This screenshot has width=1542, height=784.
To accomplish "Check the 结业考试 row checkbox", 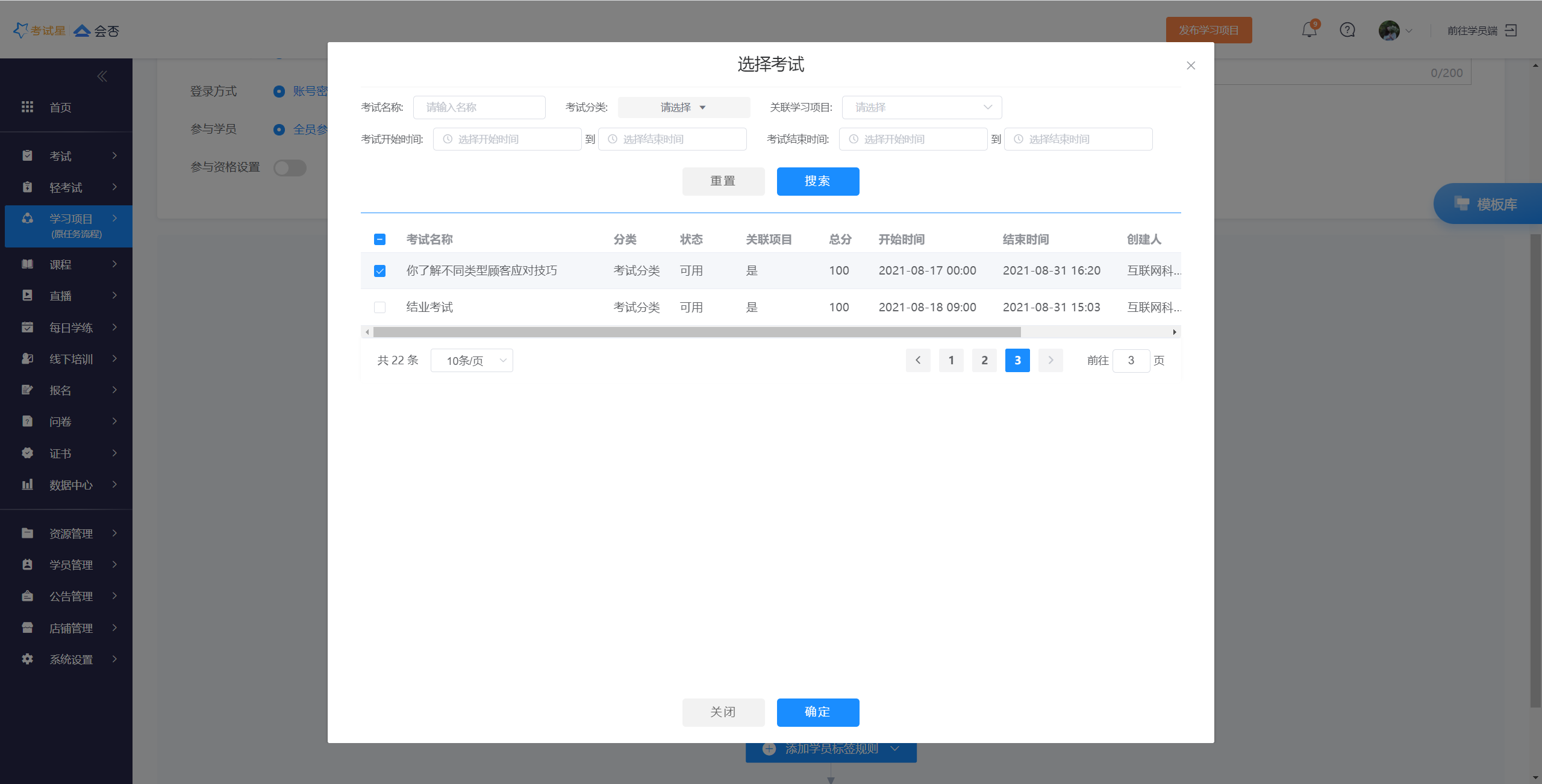I will pos(379,308).
